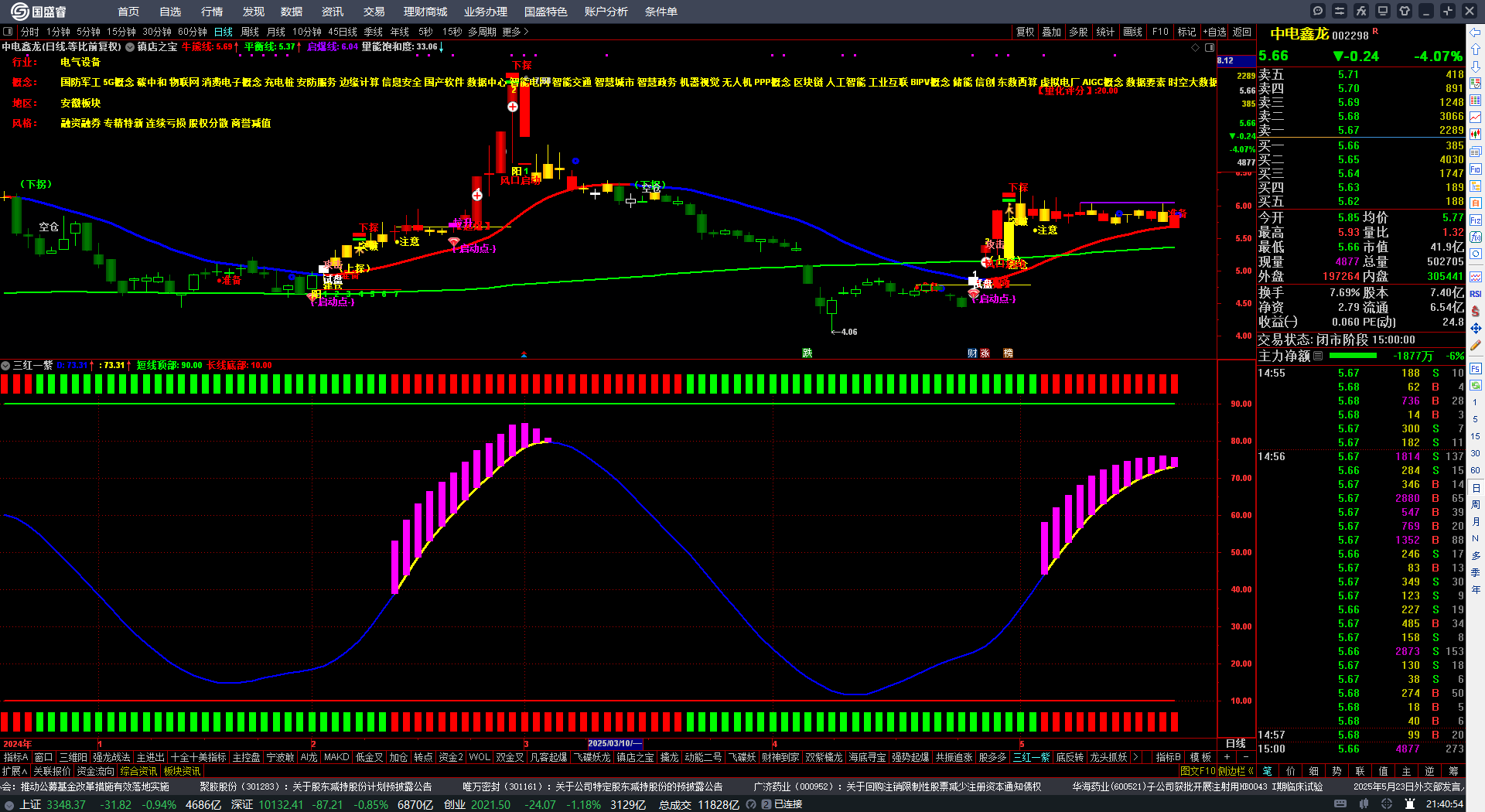The width and height of the screenshot is (1485, 812).
Task: Click the back arrow icon in right sidebar
Action: (1476, 32)
